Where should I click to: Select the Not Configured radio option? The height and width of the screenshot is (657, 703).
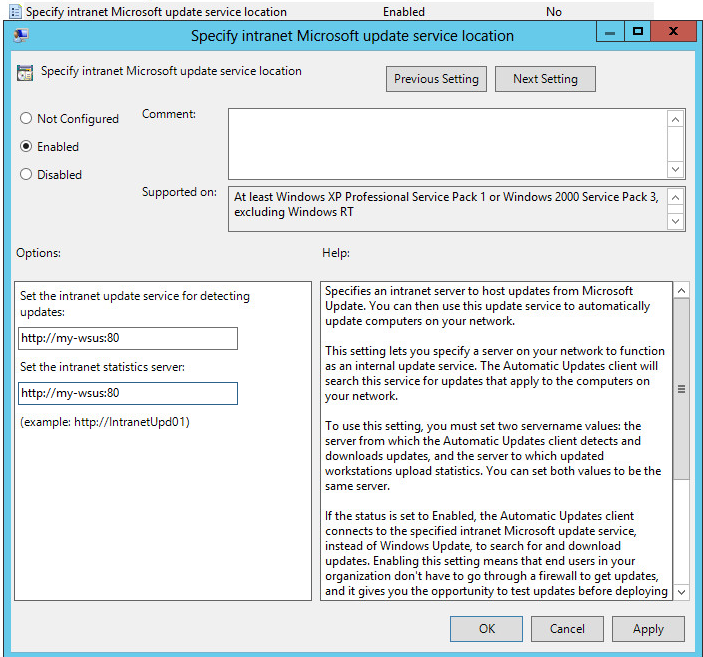point(26,119)
